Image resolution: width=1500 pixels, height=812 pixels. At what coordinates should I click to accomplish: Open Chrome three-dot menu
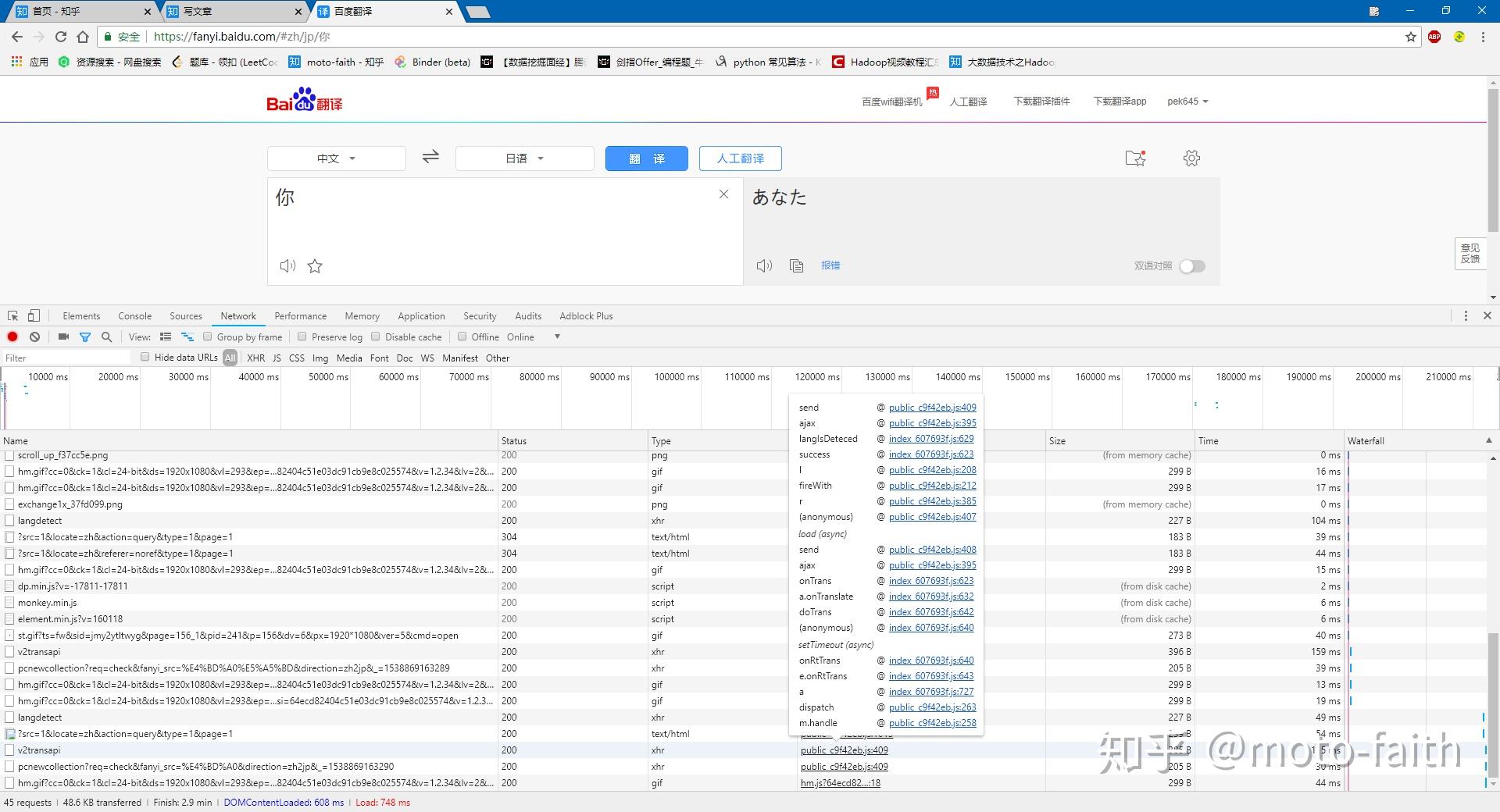1483,37
